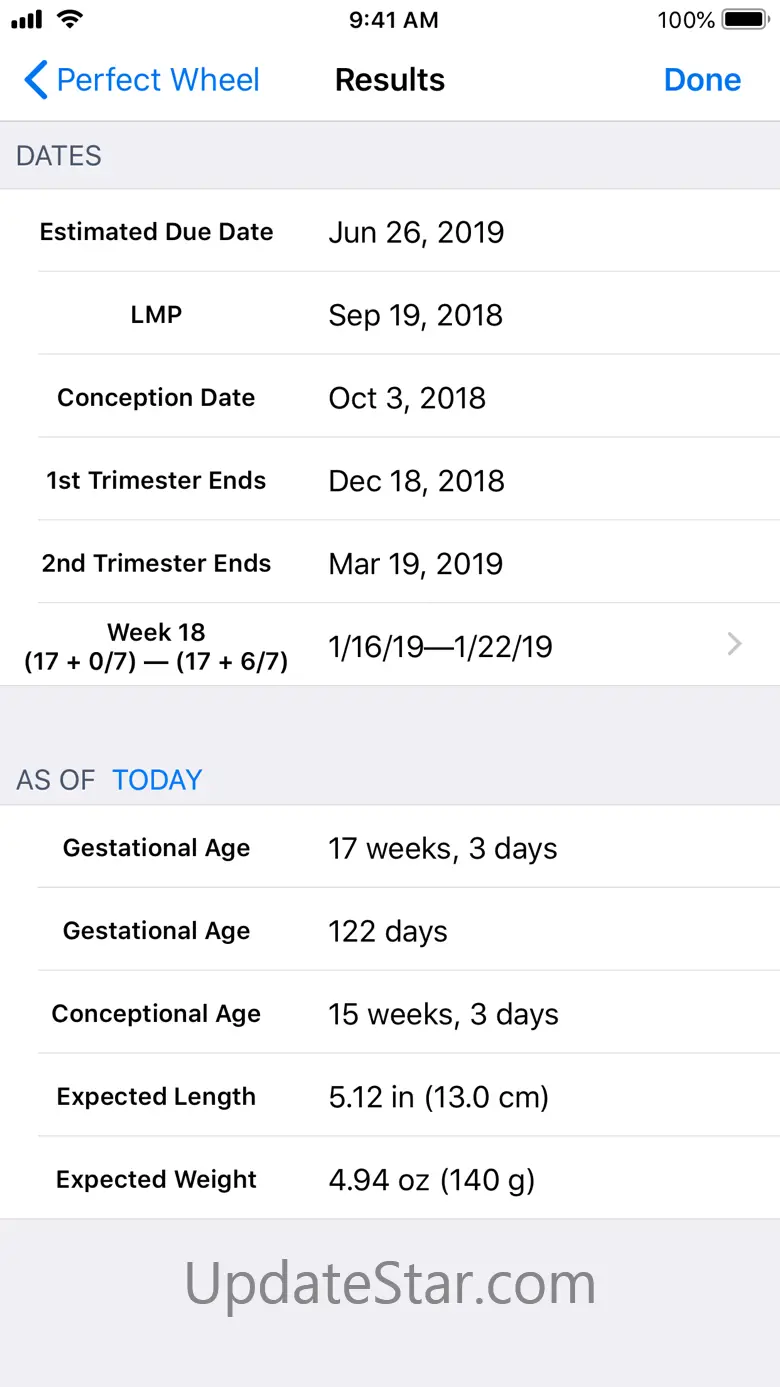
Task: Tap the Expected Length value
Action: pyautogui.click(x=438, y=1098)
